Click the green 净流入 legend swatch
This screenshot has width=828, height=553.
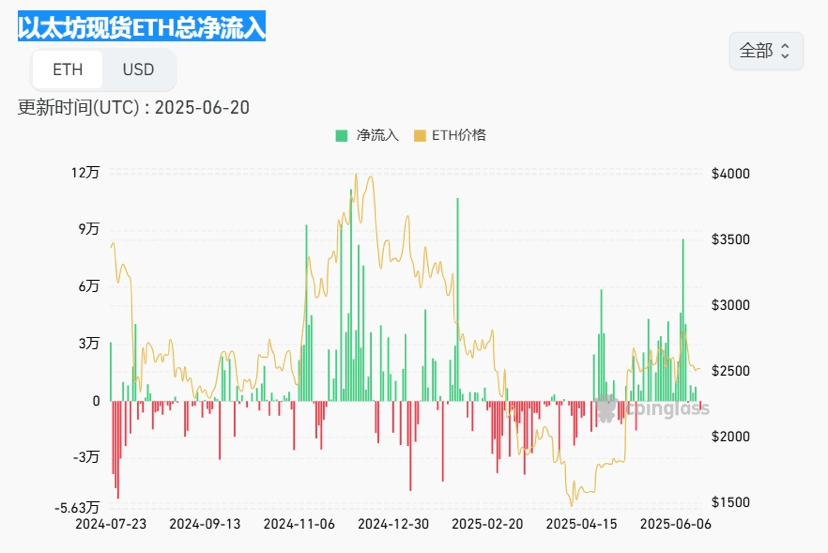click(342, 136)
